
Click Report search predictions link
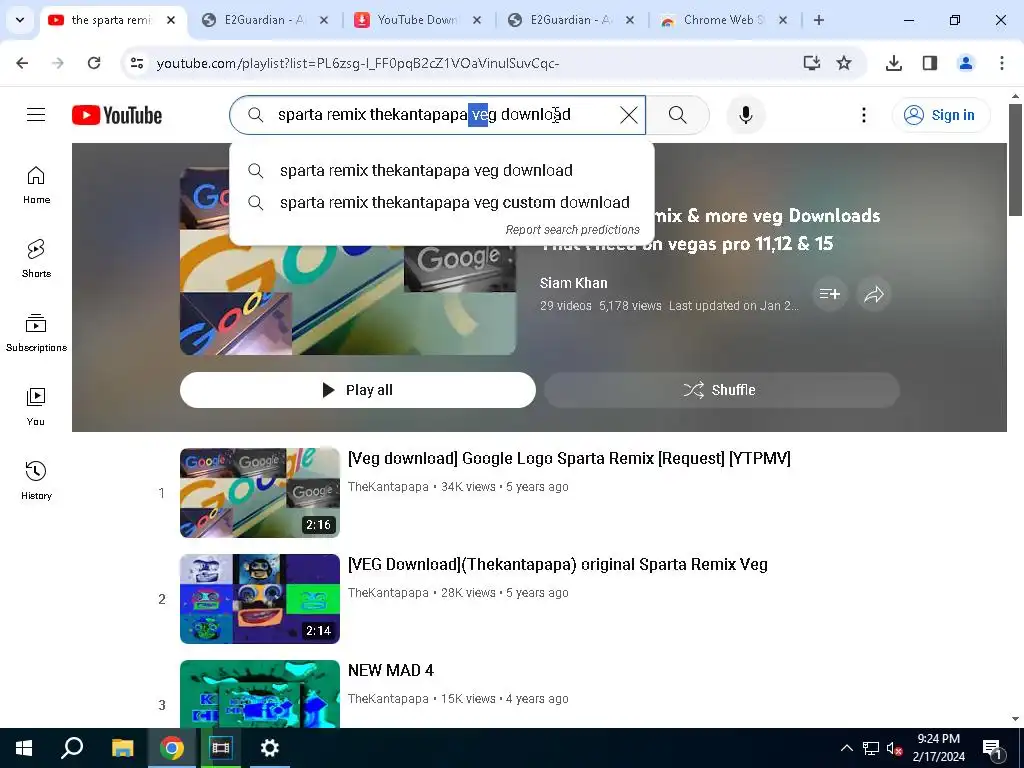click(x=572, y=230)
